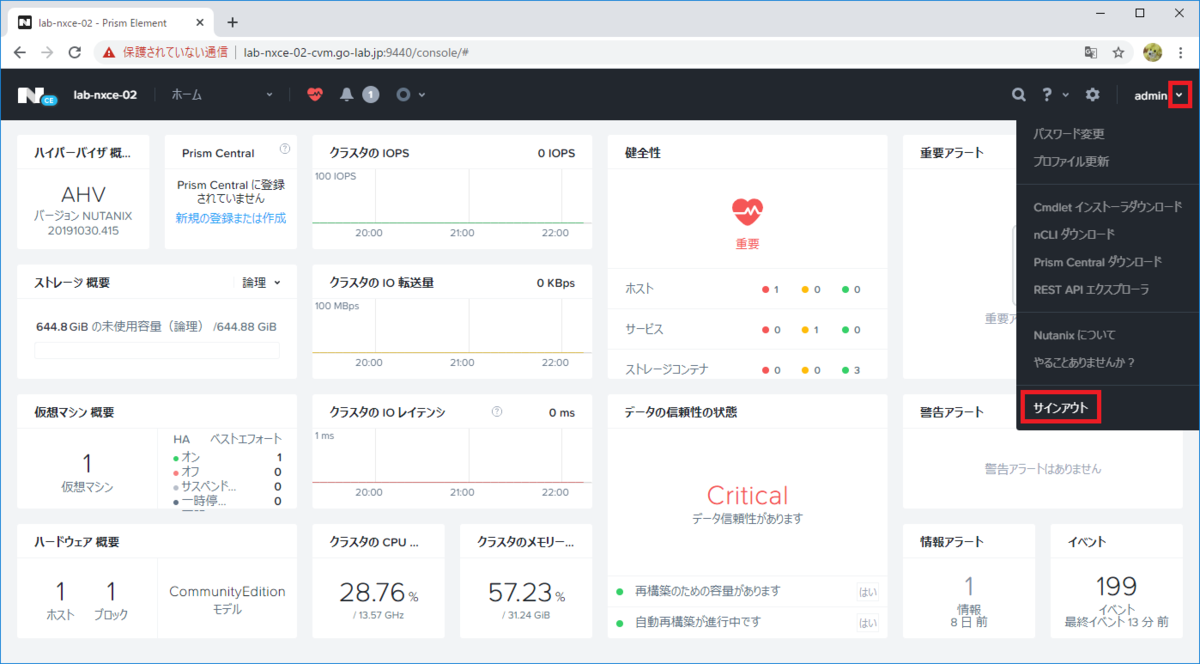
Task: Open the alerts bell icon
Action: 347,94
